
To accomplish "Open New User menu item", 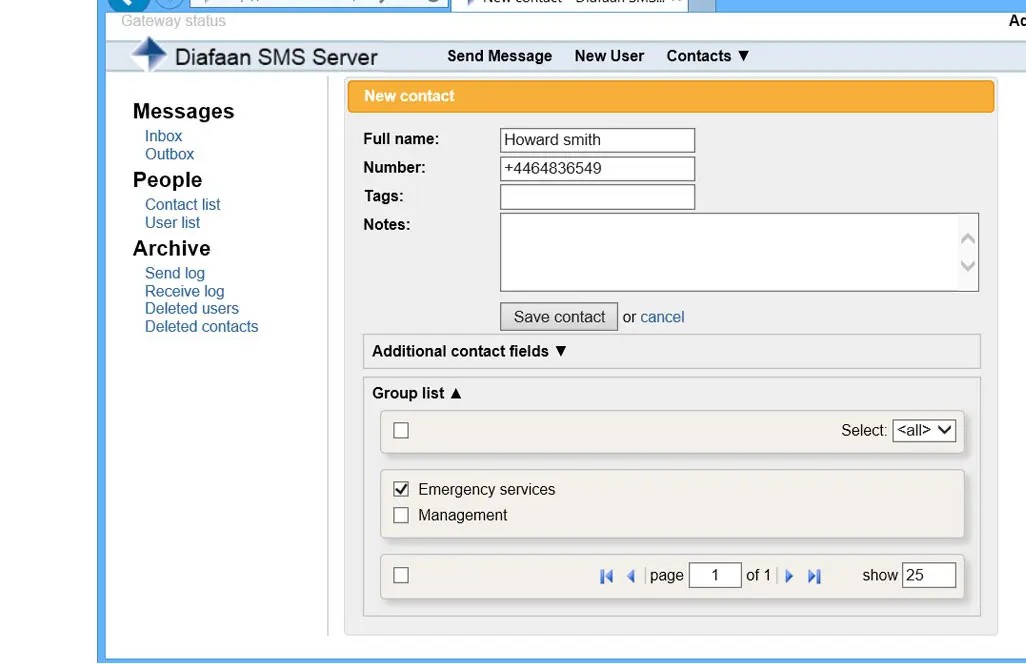I will click(609, 56).
